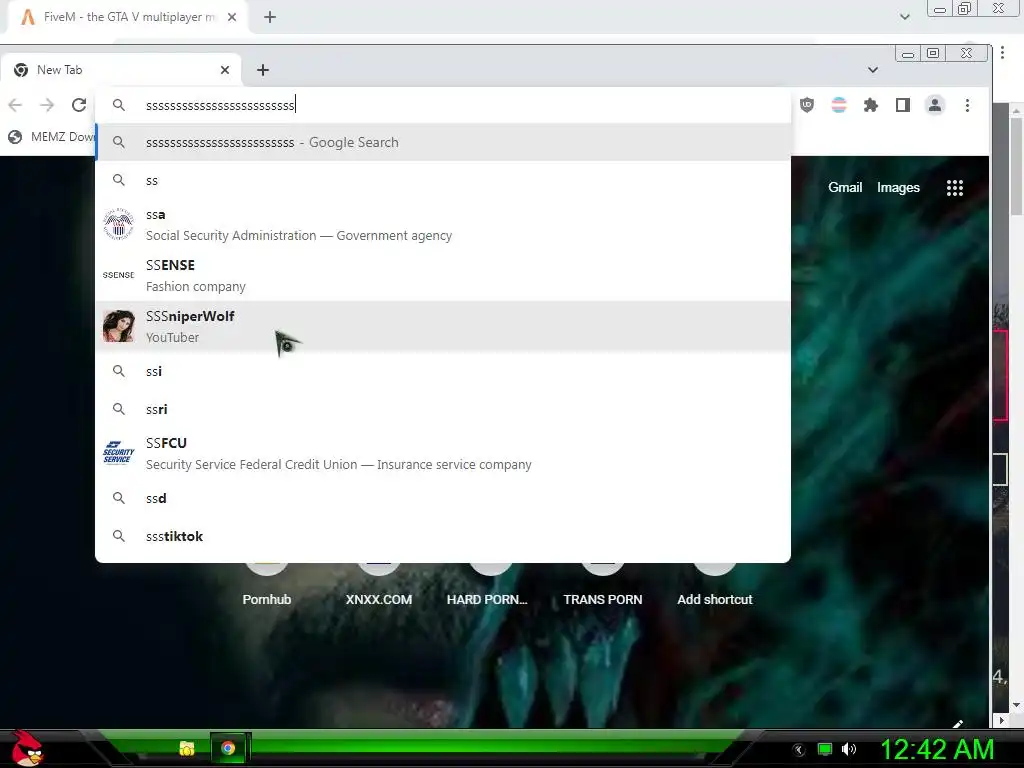Pick the SSSniperWolf YouTuber suggestion
The width and height of the screenshot is (1024, 768).
click(x=443, y=327)
